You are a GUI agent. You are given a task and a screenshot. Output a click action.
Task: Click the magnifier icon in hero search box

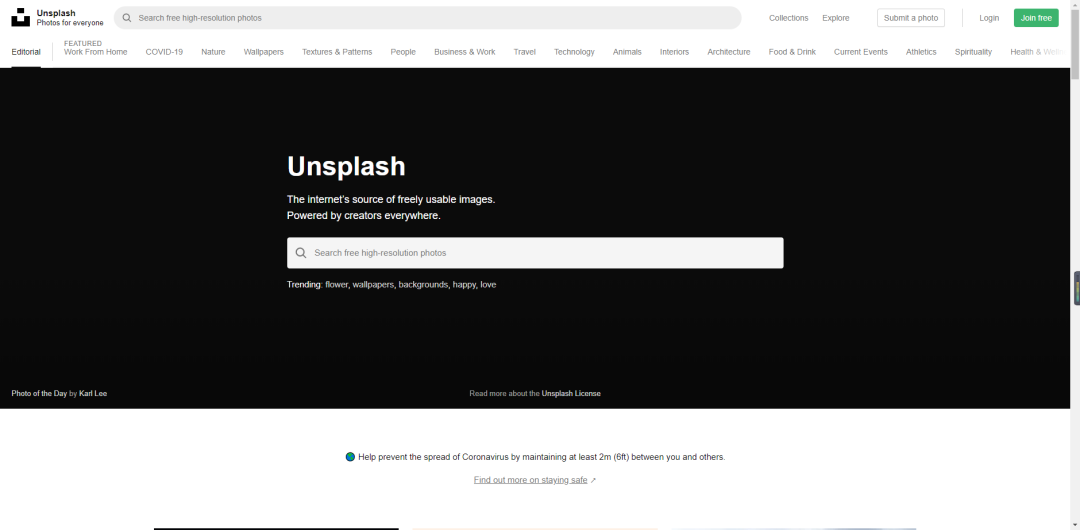[x=301, y=253]
